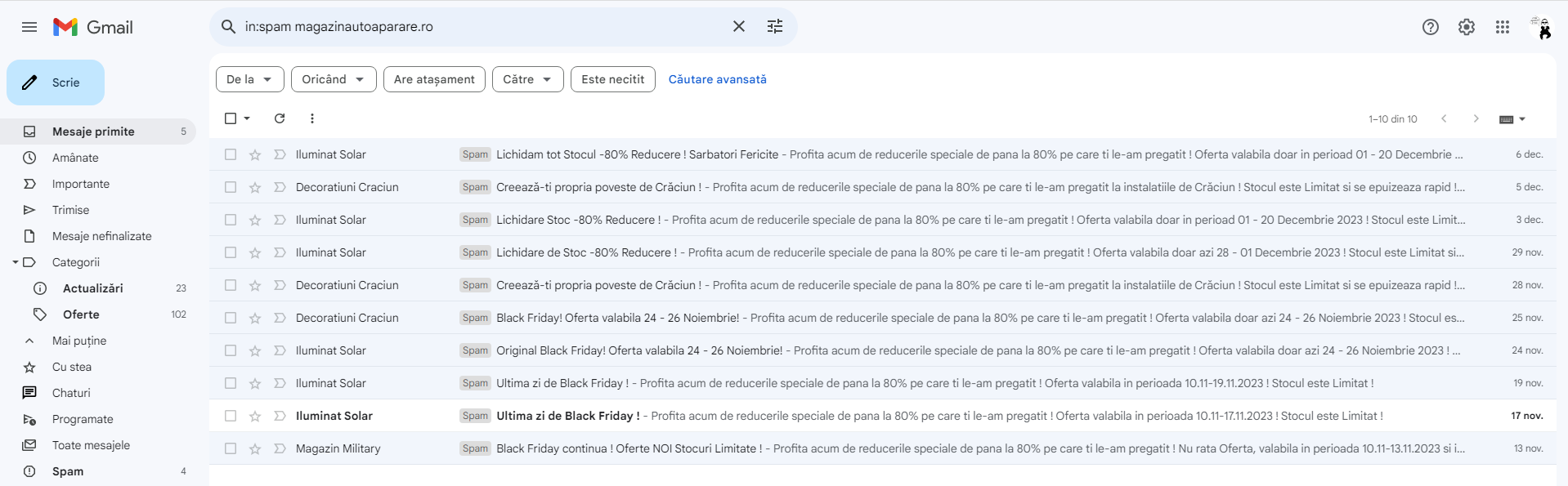
Task: Expand the 'Oricând' date filter
Action: click(x=334, y=79)
